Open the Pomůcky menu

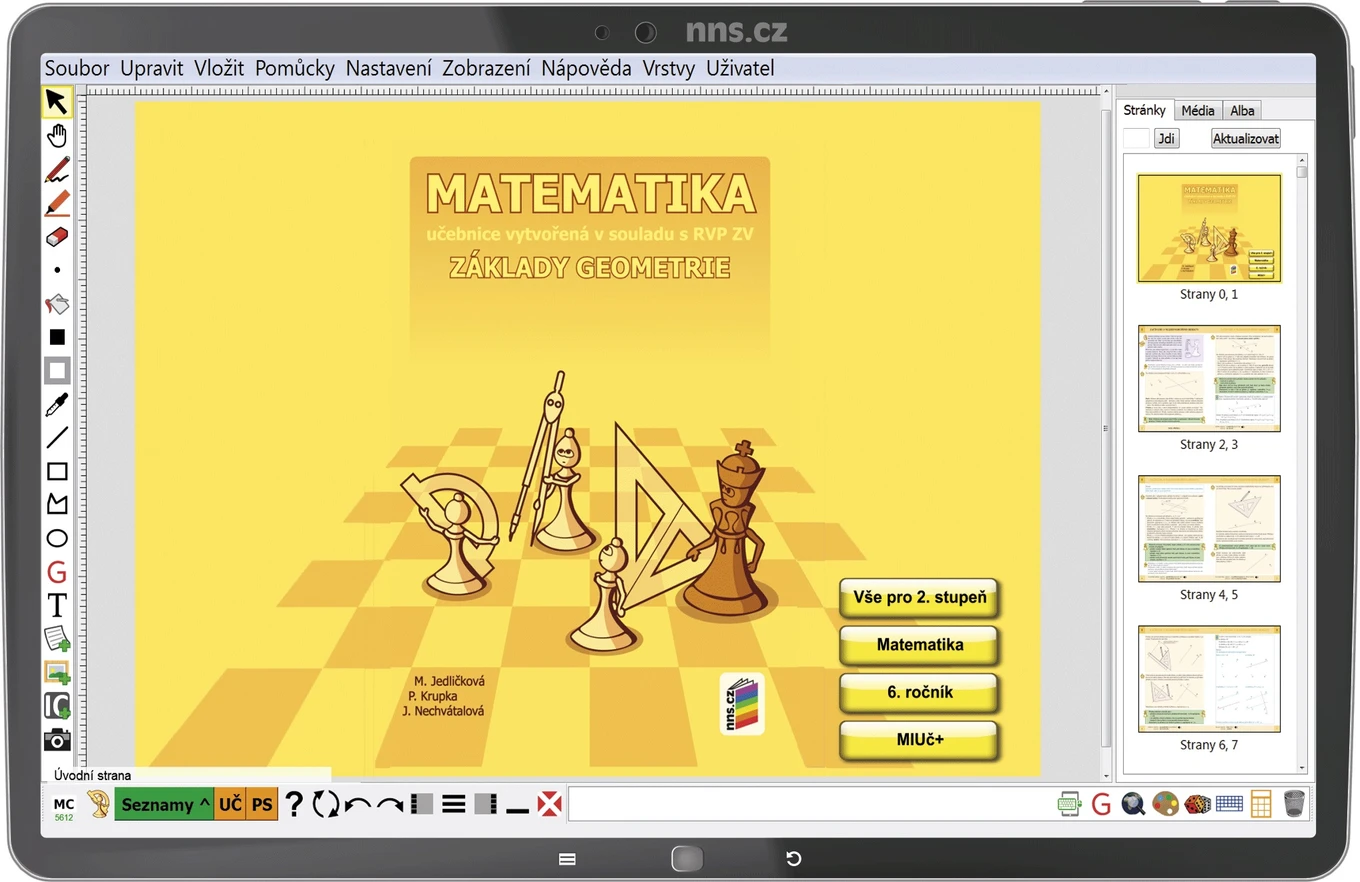tap(294, 69)
